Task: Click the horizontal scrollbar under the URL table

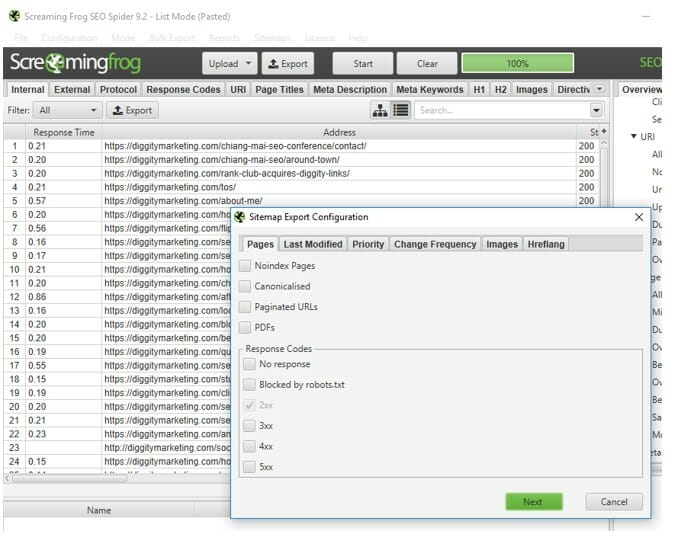Action: coord(69,478)
